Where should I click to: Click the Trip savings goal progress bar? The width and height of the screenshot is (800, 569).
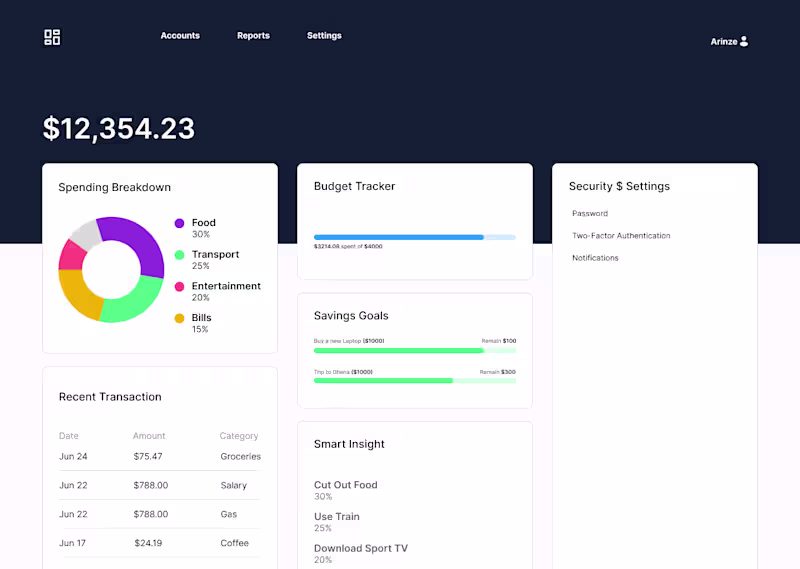(415, 381)
